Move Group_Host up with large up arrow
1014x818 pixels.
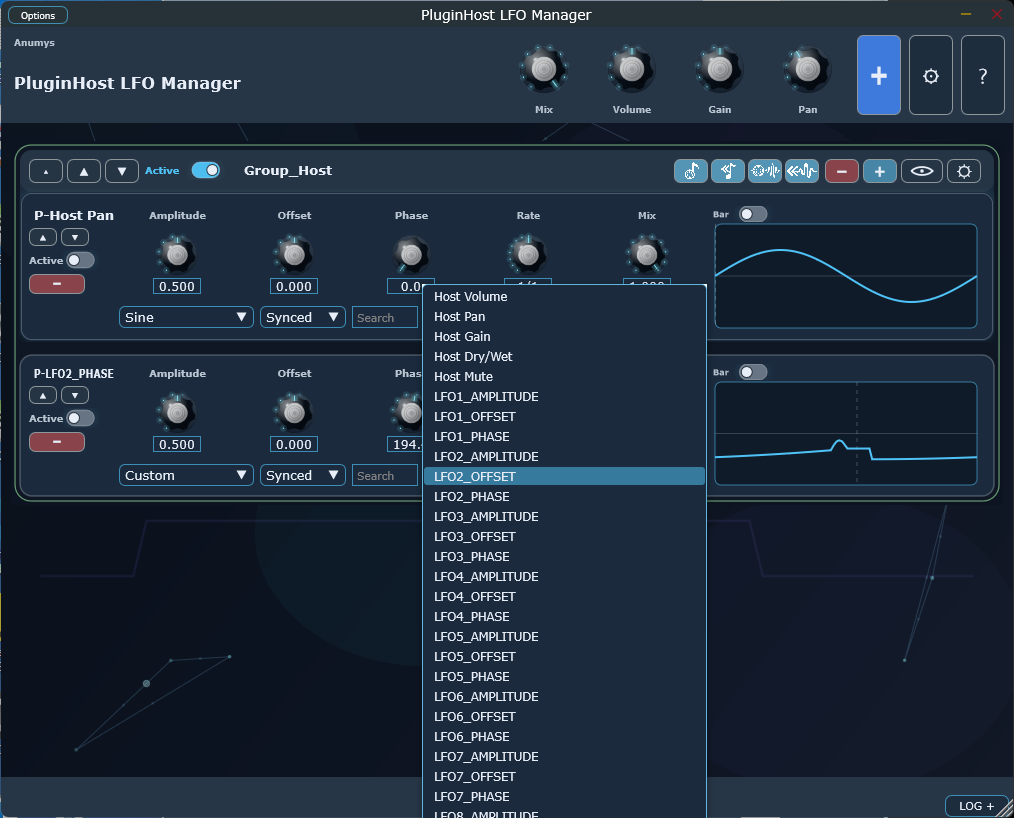(x=84, y=171)
